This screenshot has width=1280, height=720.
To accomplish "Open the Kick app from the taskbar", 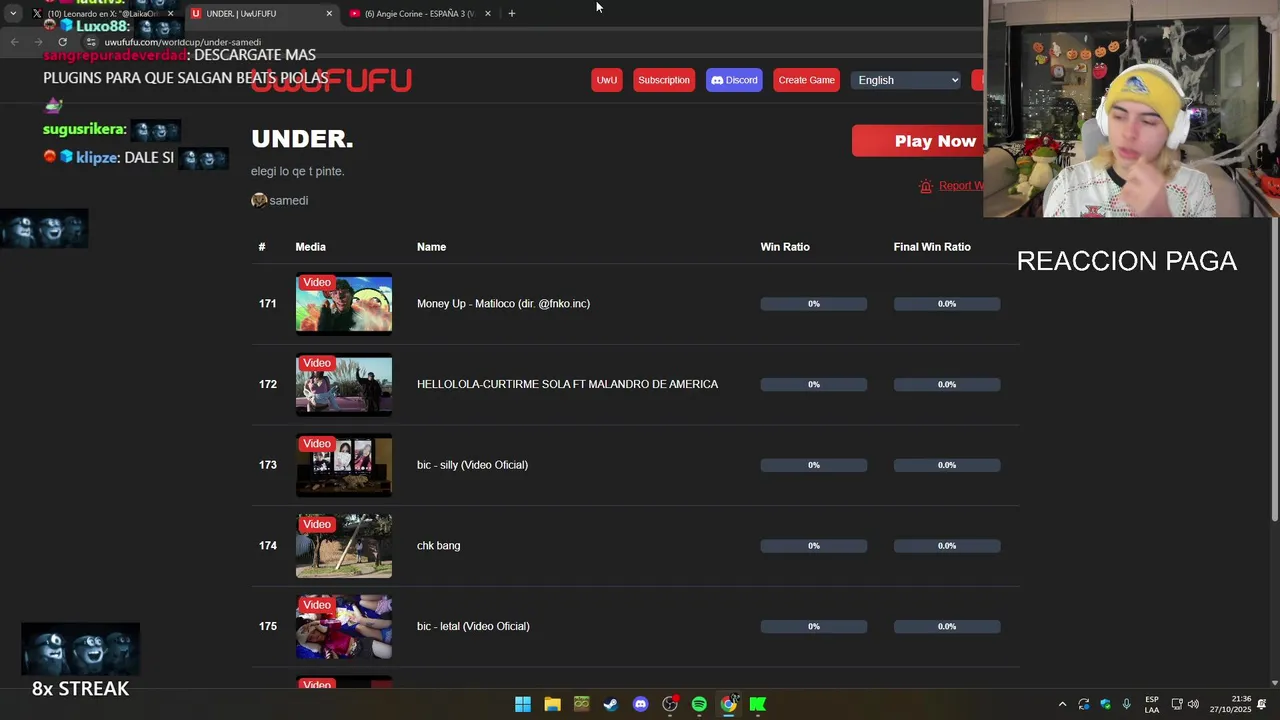I will pyautogui.click(x=758, y=704).
